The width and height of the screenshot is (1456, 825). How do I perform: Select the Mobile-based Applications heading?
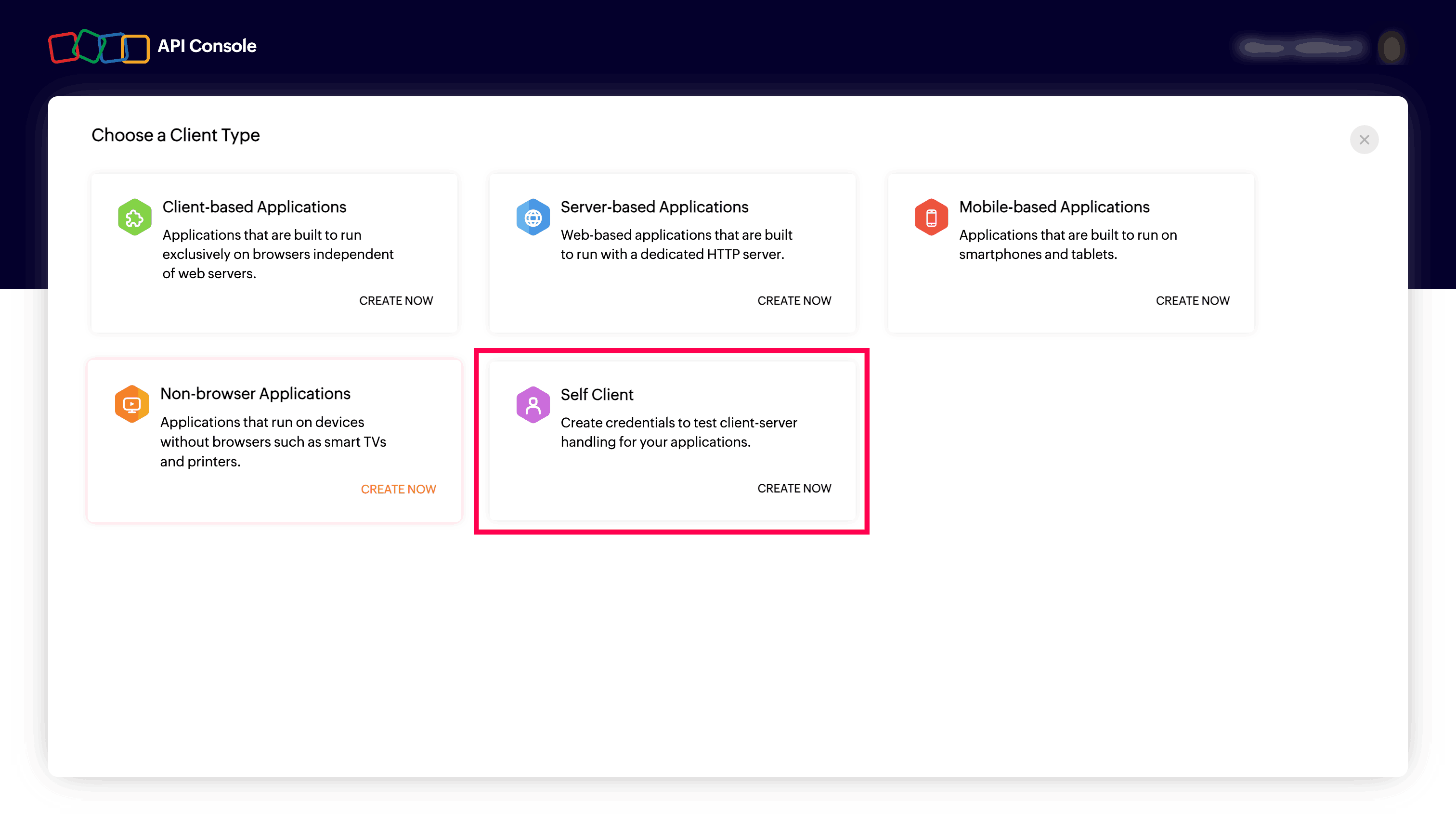(x=1053, y=207)
